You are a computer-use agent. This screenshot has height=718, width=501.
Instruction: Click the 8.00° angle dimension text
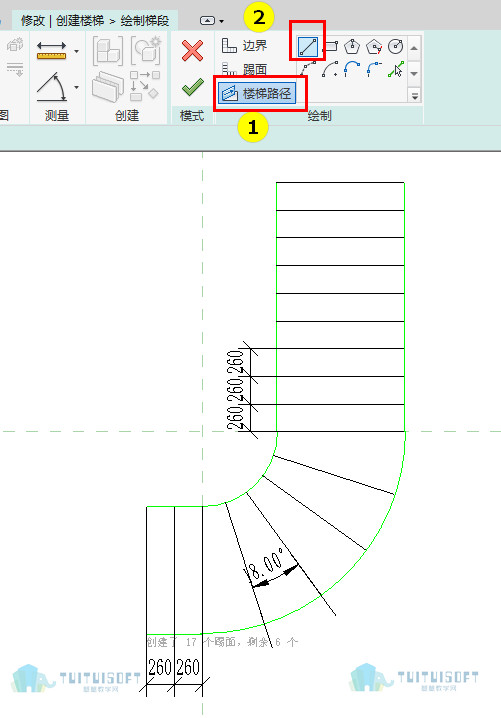pos(265,565)
